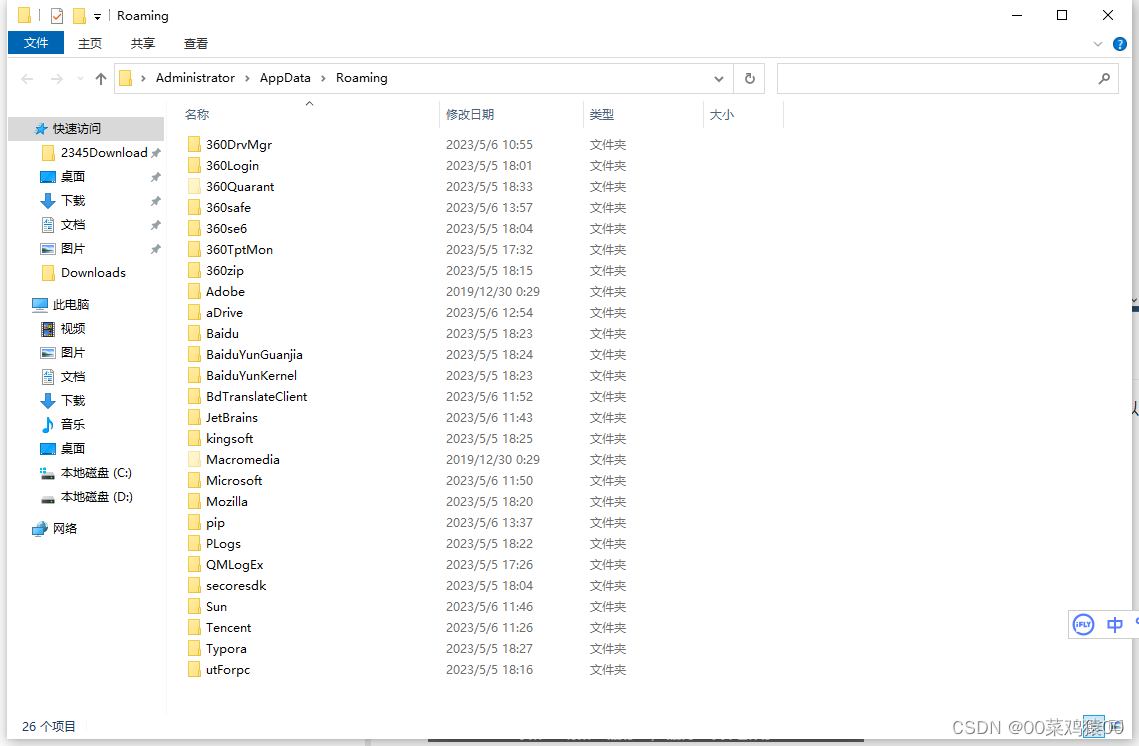The height and width of the screenshot is (746, 1139).
Task: Select the BaiduYunGuanjia folder name
Action: [x=254, y=354]
